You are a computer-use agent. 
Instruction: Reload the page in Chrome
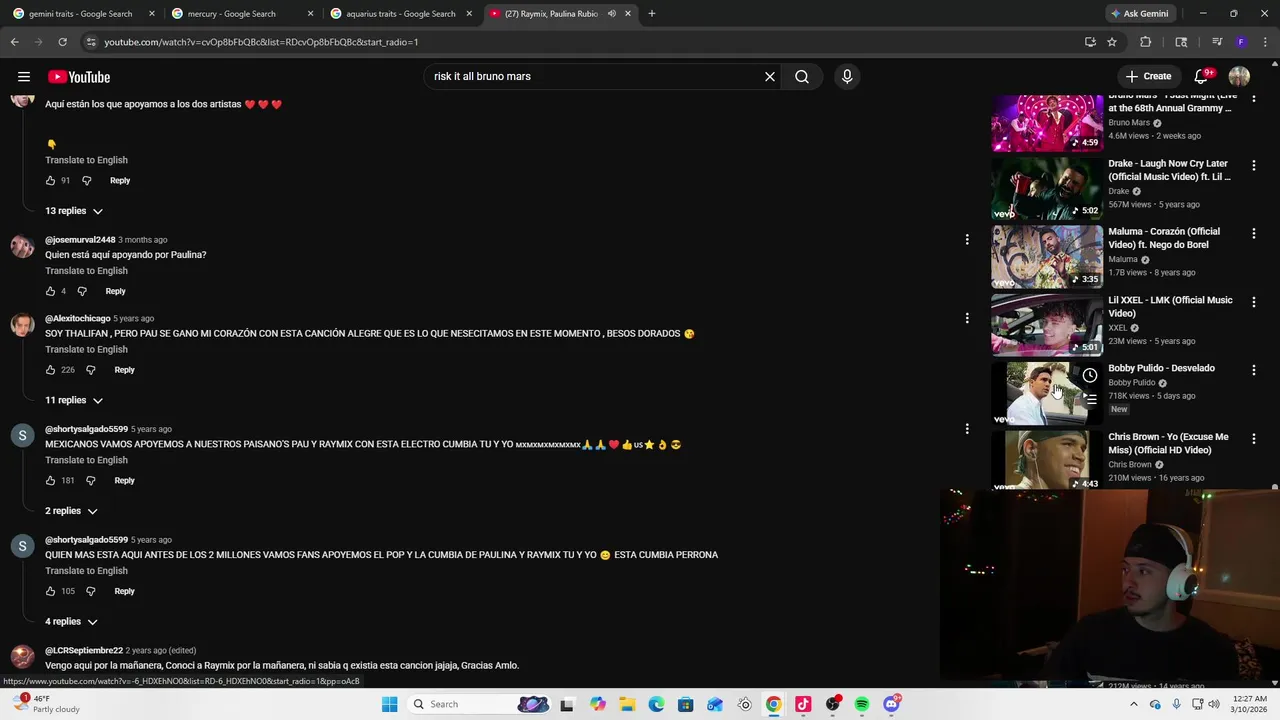[62, 42]
